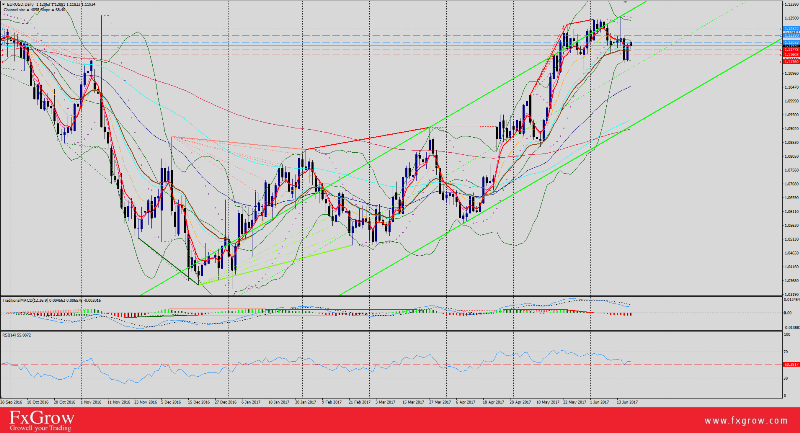Click the Channel indicator label under the chart title
The image size is (800, 433).
click(38, 11)
